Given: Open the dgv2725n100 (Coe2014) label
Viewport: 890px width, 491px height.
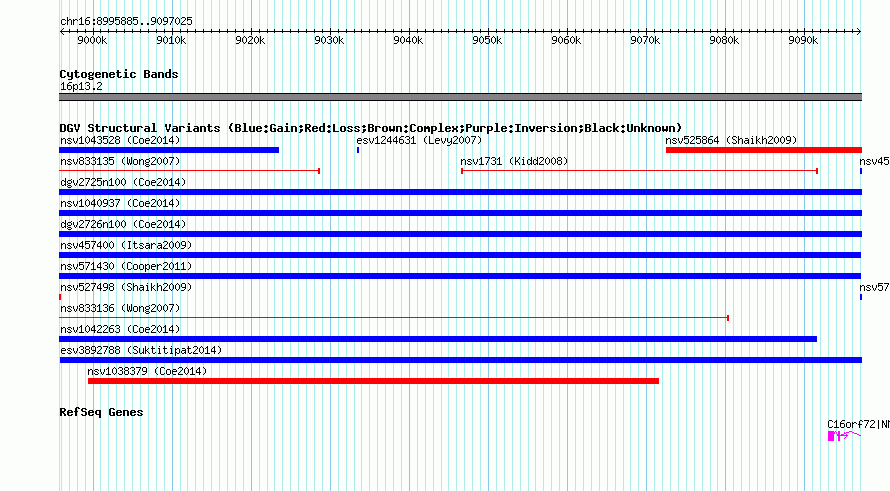Looking at the screenshot, I should click(x=123, y=182).
